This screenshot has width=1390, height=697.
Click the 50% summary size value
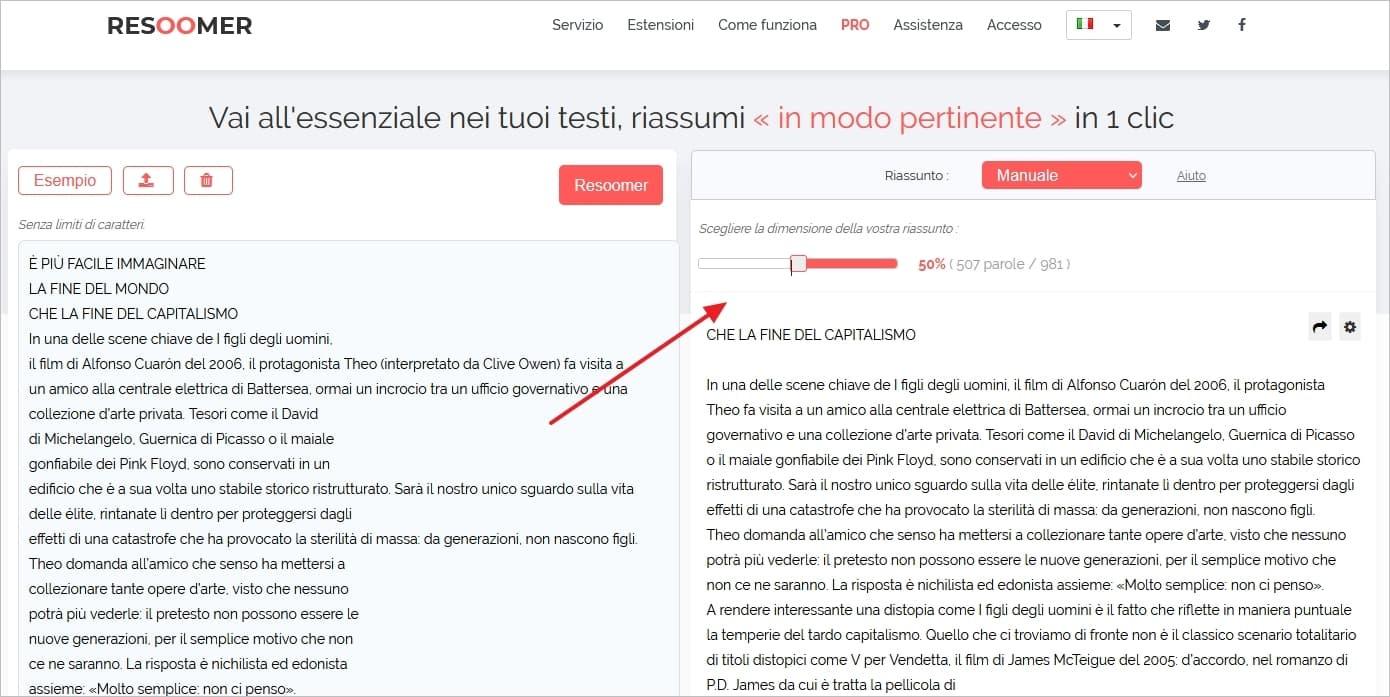pos(932,265)
